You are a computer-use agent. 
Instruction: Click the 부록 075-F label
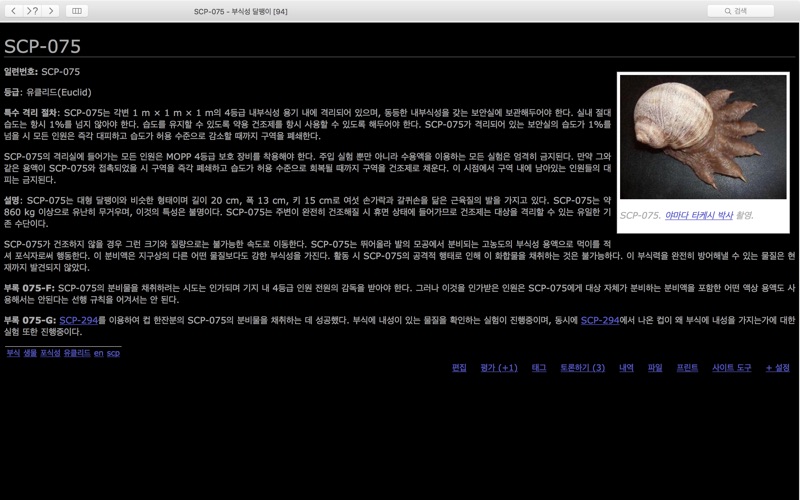[30, 288]
